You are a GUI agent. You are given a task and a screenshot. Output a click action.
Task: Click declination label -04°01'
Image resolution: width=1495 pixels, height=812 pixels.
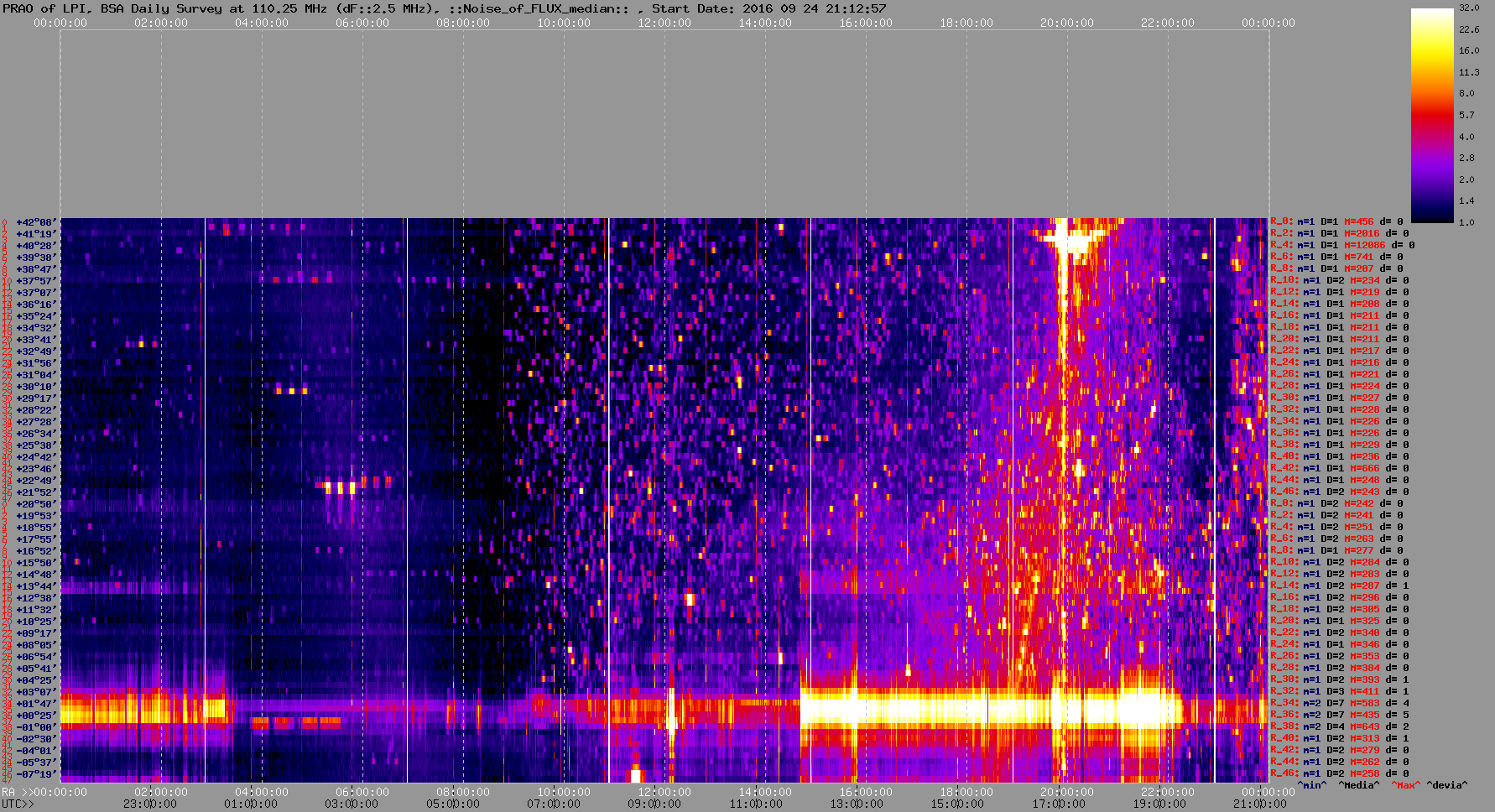(x=37, y=751)
